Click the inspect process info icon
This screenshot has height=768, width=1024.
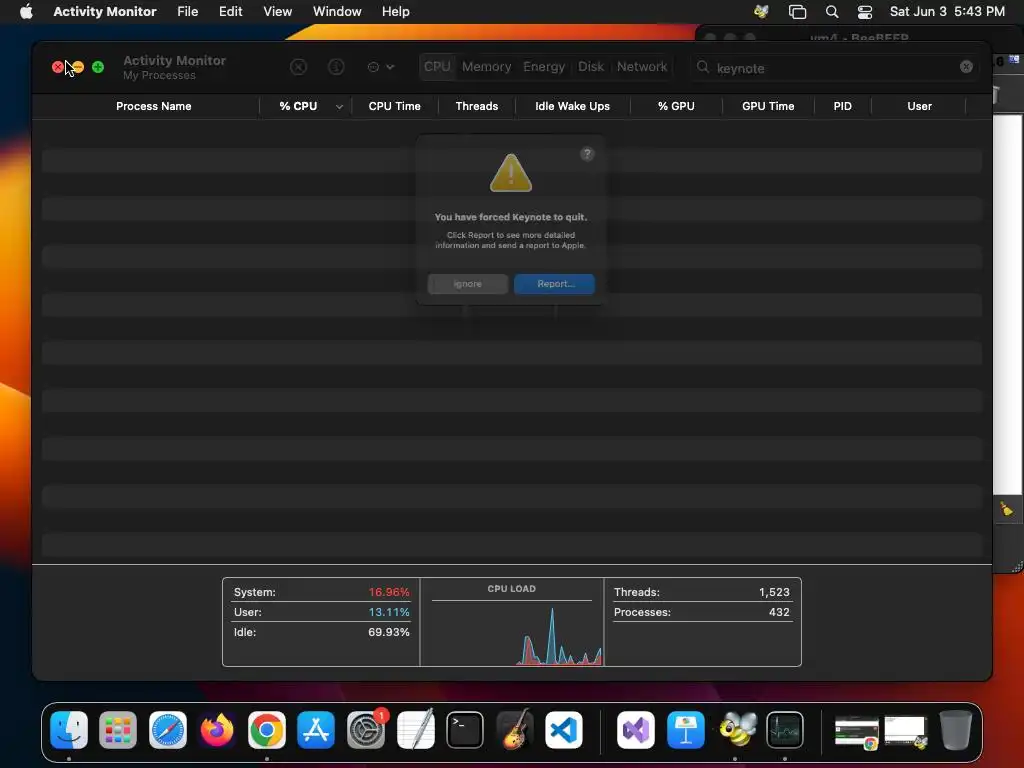[x=336, y=67]
